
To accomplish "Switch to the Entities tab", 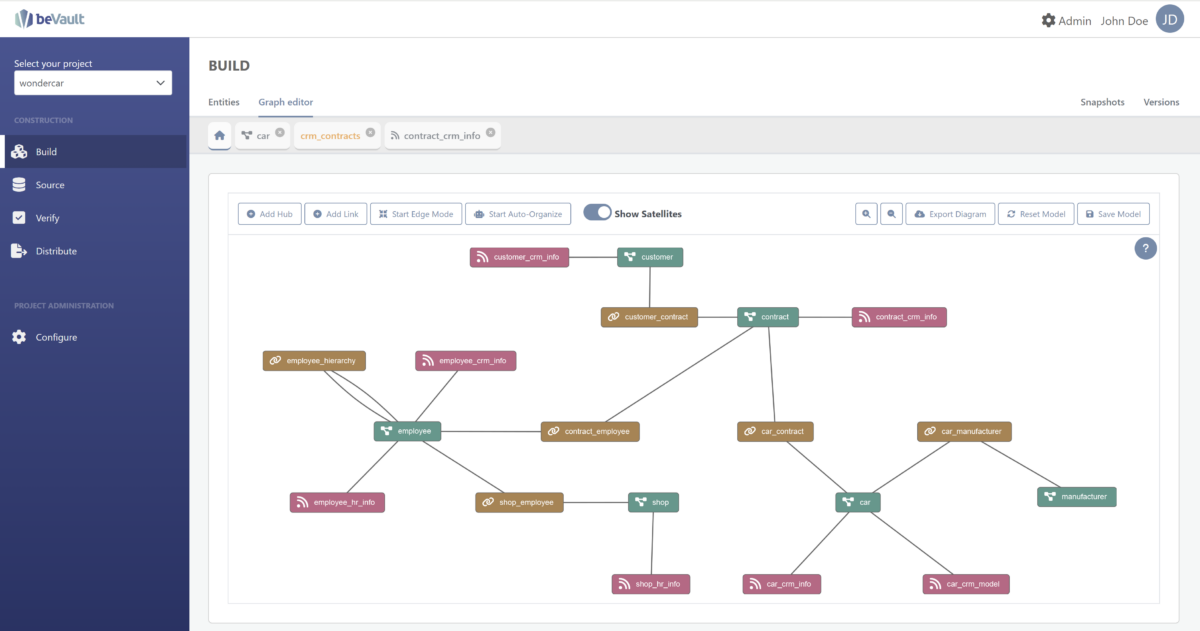I will (x=224, y=102).
